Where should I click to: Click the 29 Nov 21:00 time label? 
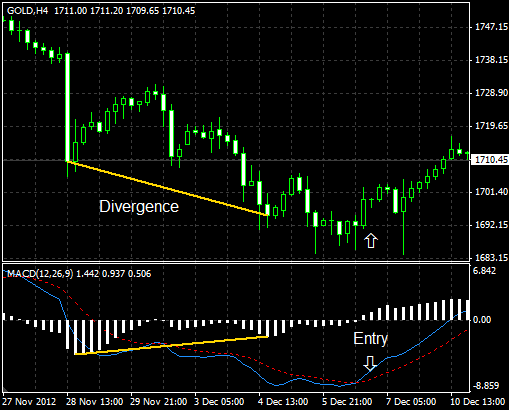coord(158,402)
